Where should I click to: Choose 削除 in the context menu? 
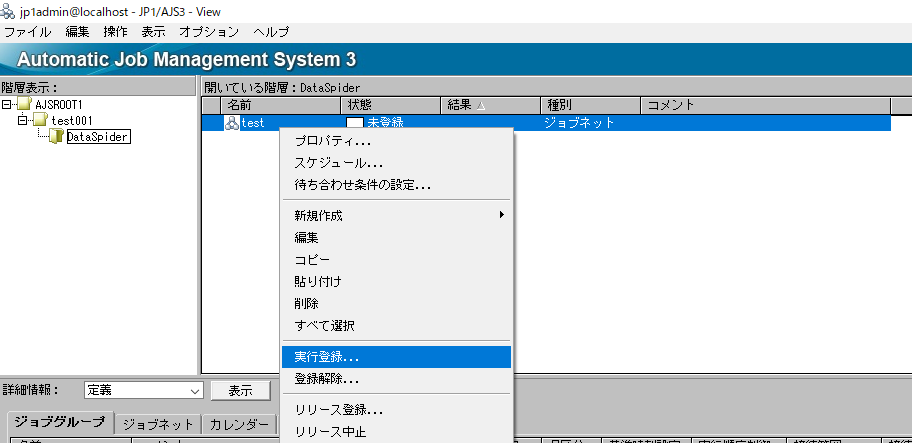tap(397, 304)
